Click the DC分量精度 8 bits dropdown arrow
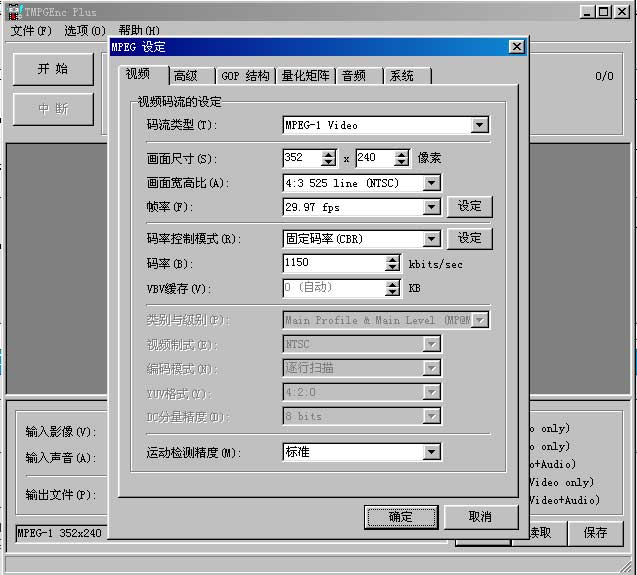This screenshot has height=575, width=637. pos(431,416)
